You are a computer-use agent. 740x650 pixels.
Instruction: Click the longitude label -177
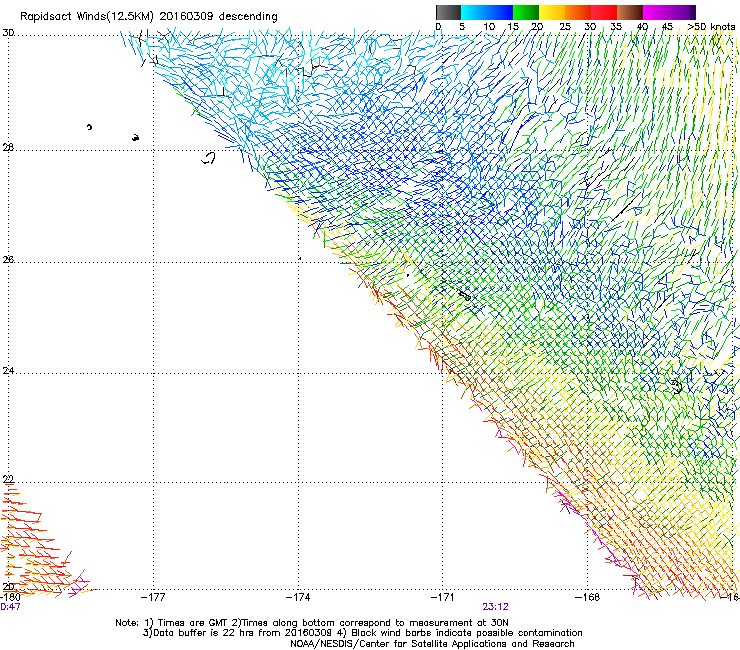tap(153, 597)
